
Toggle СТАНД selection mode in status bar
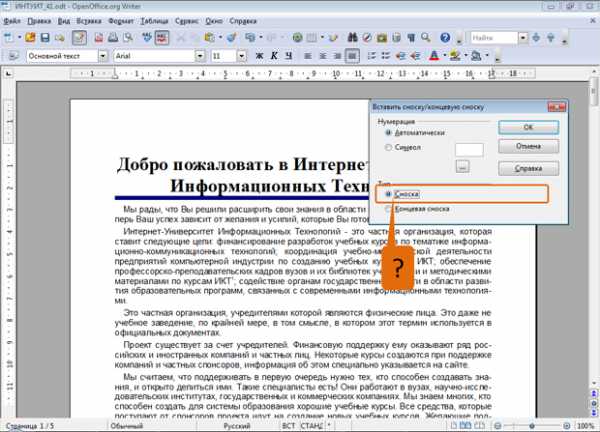311,426
